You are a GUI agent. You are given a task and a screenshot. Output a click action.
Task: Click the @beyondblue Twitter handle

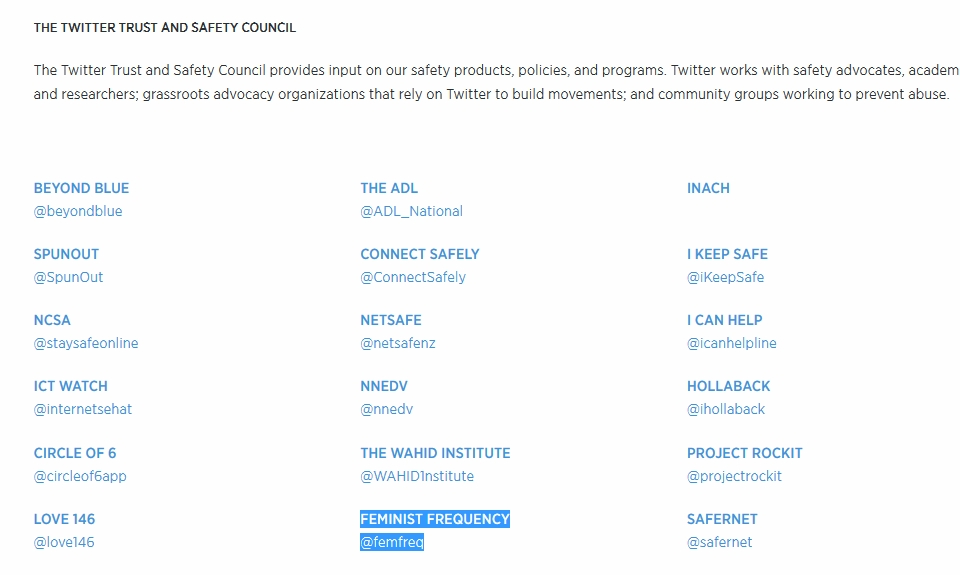click(x=78, y=211)
